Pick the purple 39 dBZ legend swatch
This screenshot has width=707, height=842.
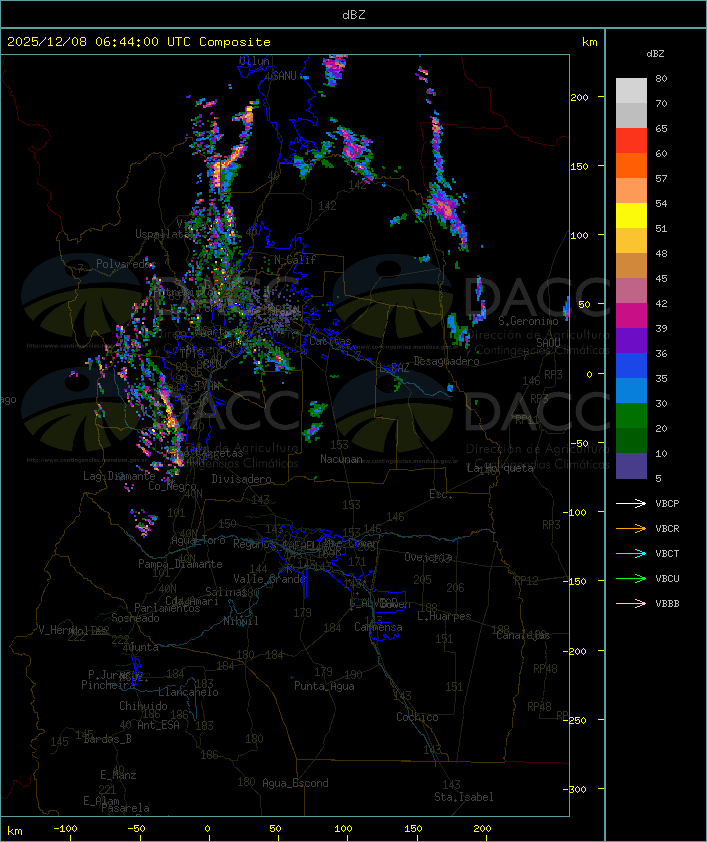pyautogui.click(x=631, y=340)
